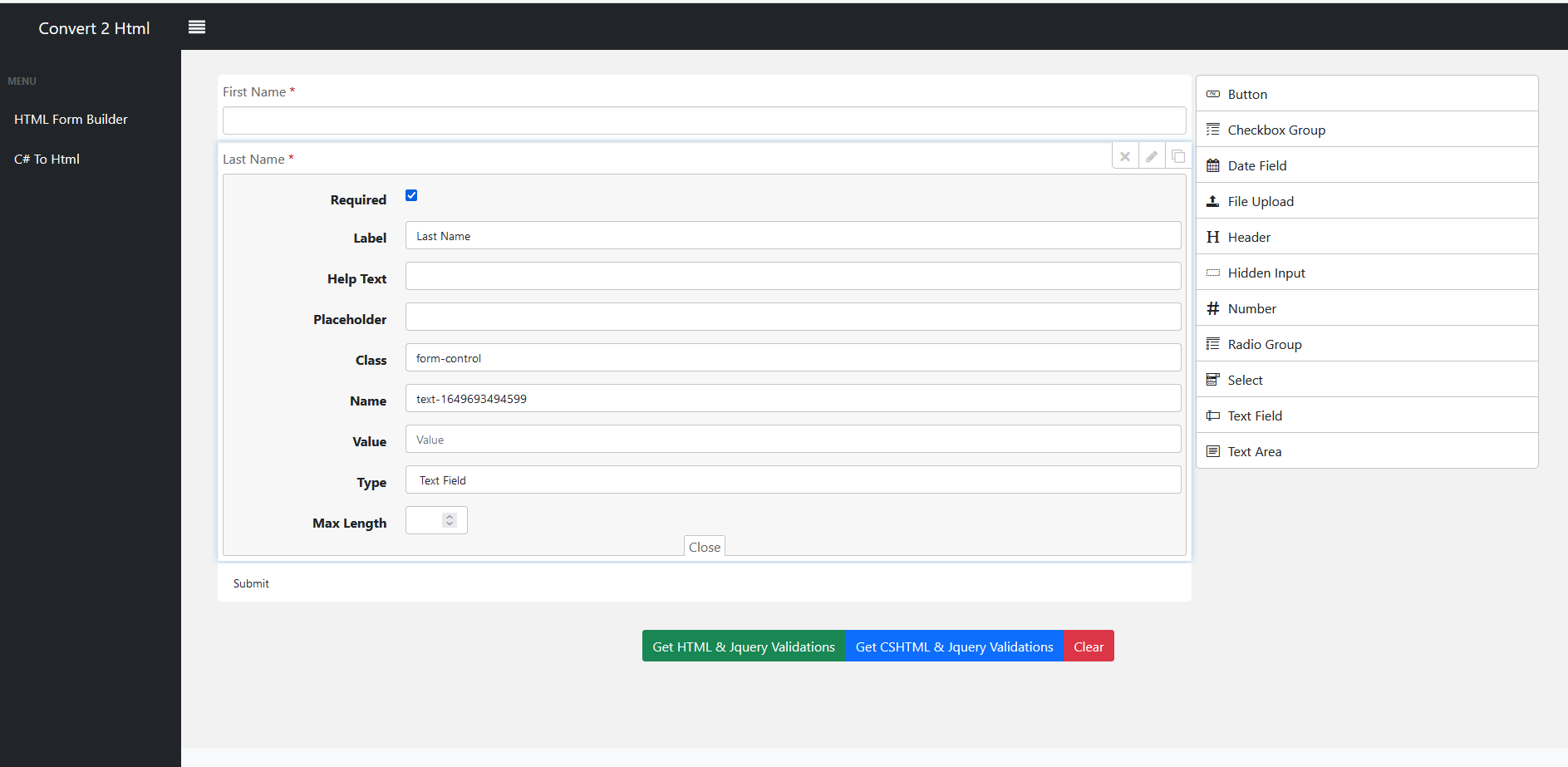
Task: Click the Max Length number input
Action: click(436, 520)
